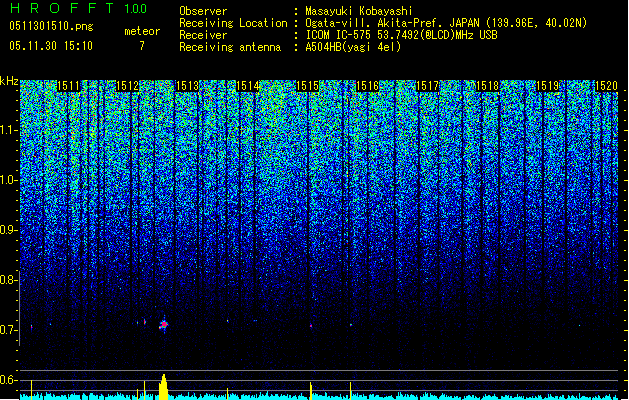Click the 0.7 frequency axis label
Image resolution: width=629 pixels, height=400 pixels.
pos(9,330)
